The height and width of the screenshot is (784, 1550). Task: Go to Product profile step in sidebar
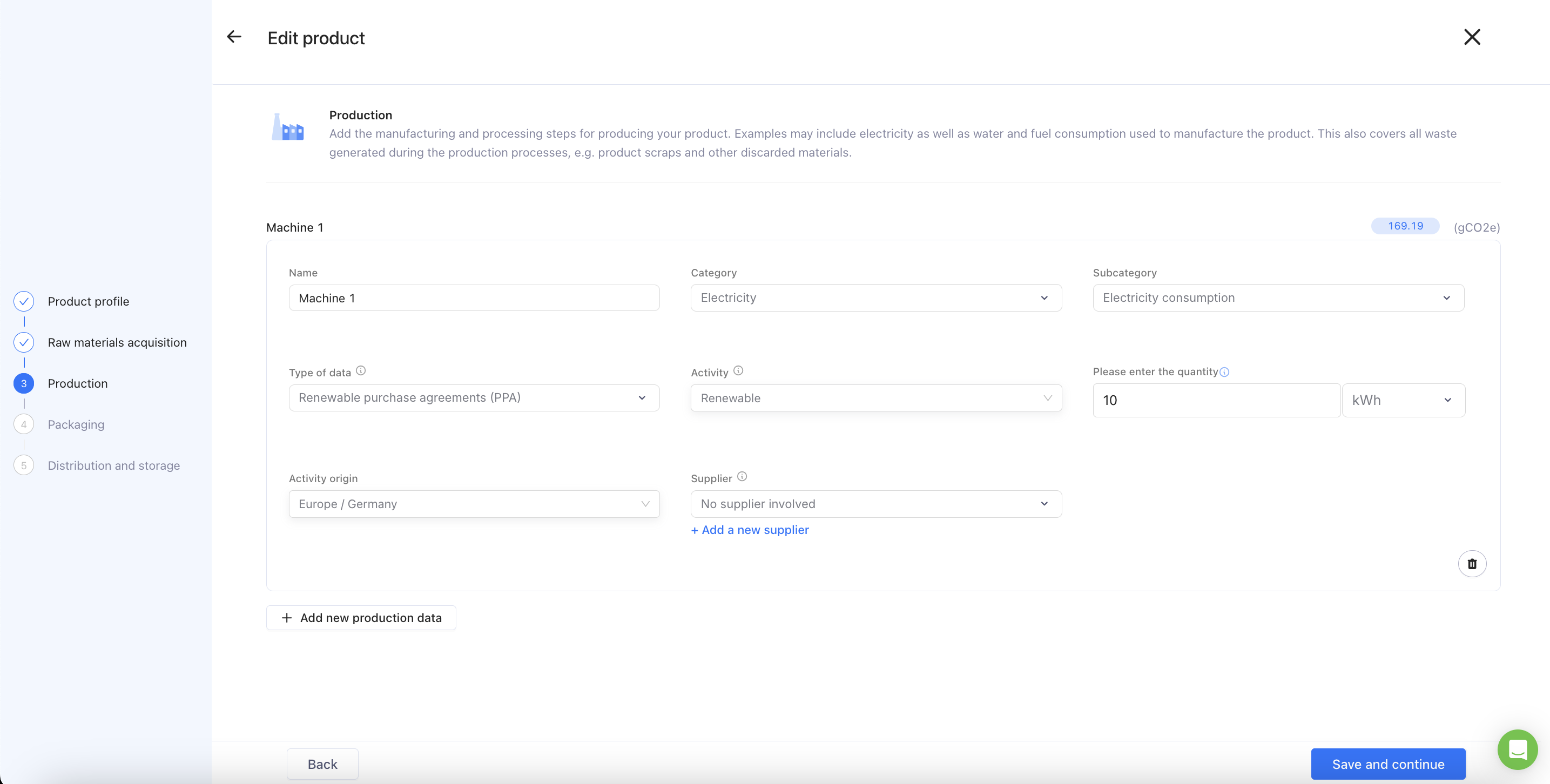click(x=88, y=301)
